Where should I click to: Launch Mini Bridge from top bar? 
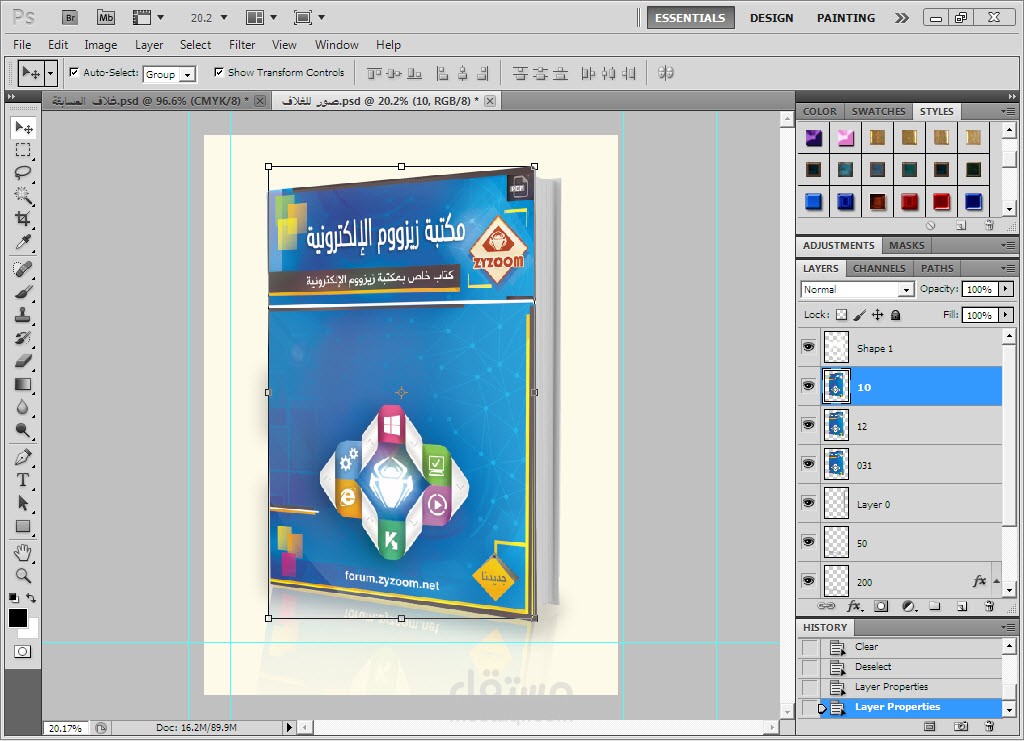coord(106,18)
